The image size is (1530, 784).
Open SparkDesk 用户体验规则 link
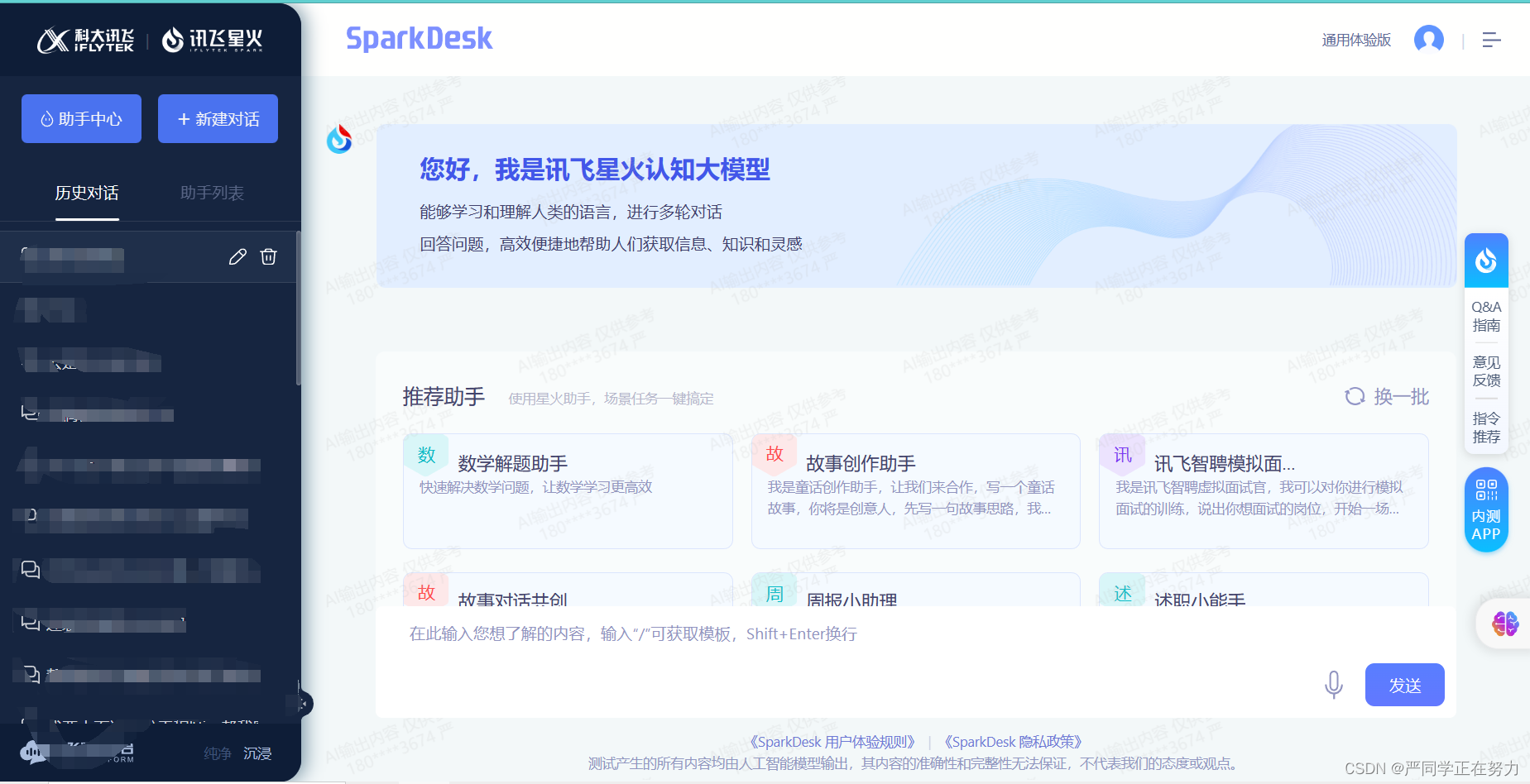(x=832, y=742)
